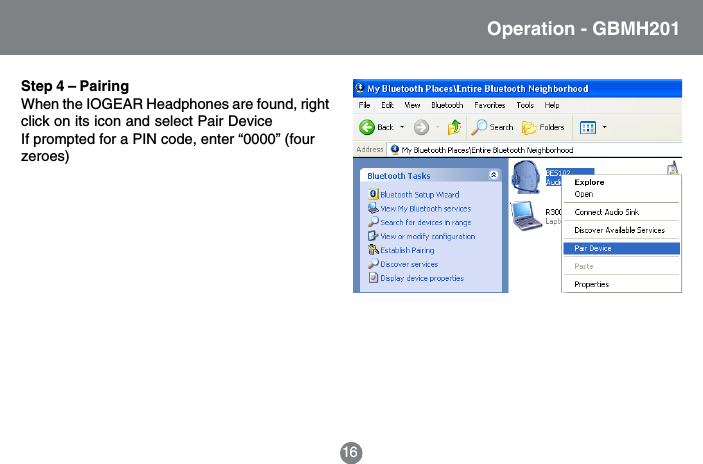This screenshot has width=703, height=464.
Task: Choose Open from the context menu
Action: (584, 194)
